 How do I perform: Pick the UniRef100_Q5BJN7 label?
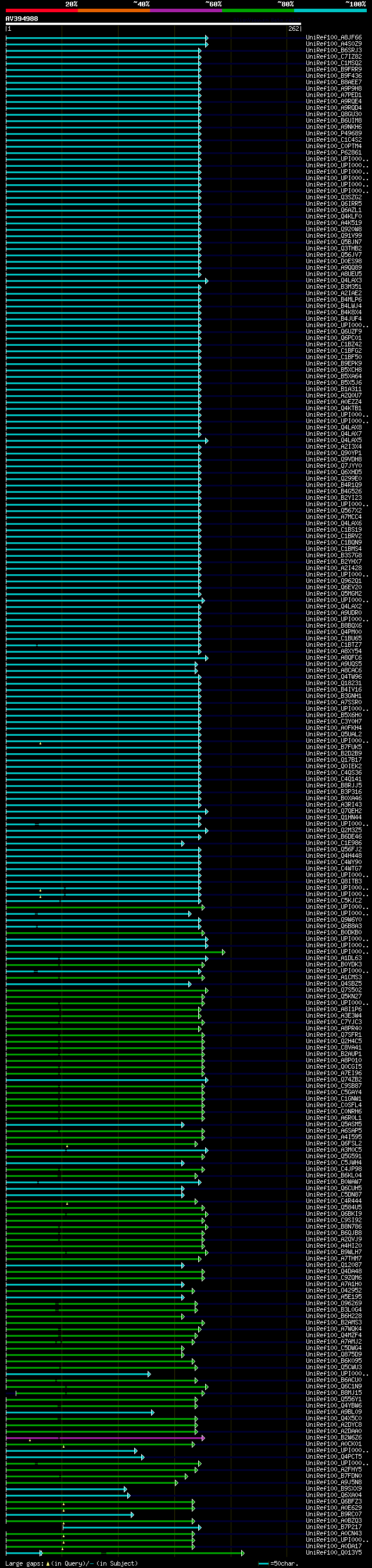[x=334, y=242]
